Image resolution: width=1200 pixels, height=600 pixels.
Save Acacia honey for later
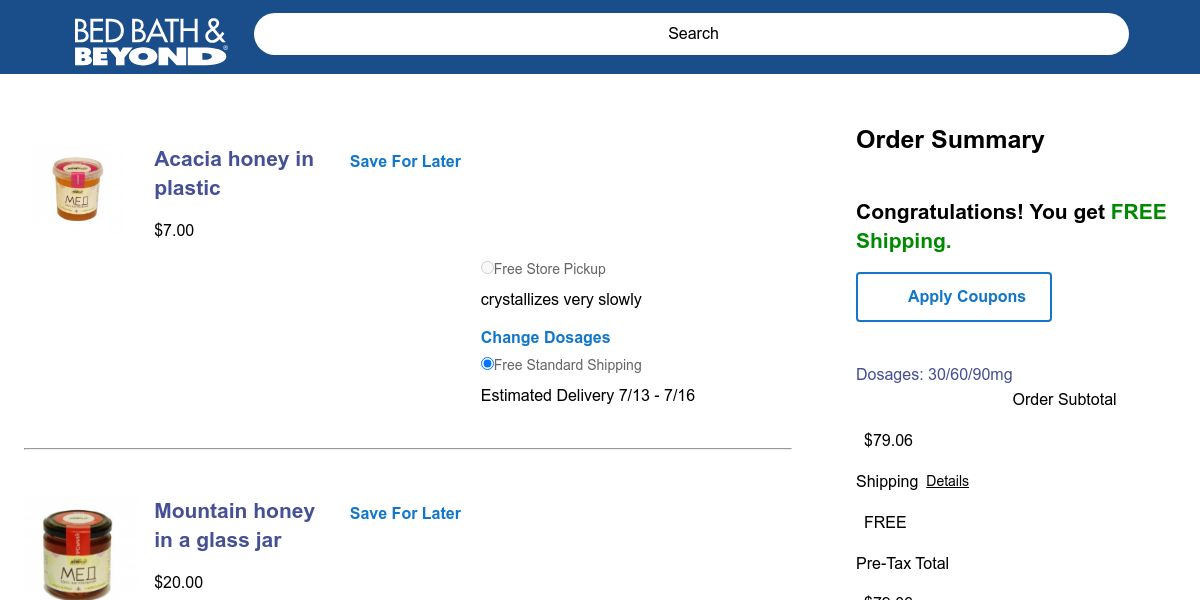[405, 161]
